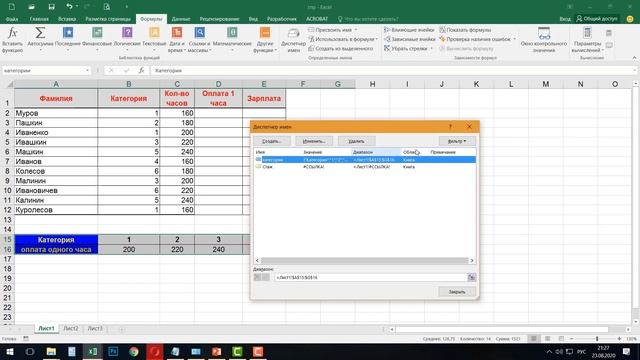Click Undo icon in quick access toolbar
Screen dimensions: 640x360
tap(69, 7)
